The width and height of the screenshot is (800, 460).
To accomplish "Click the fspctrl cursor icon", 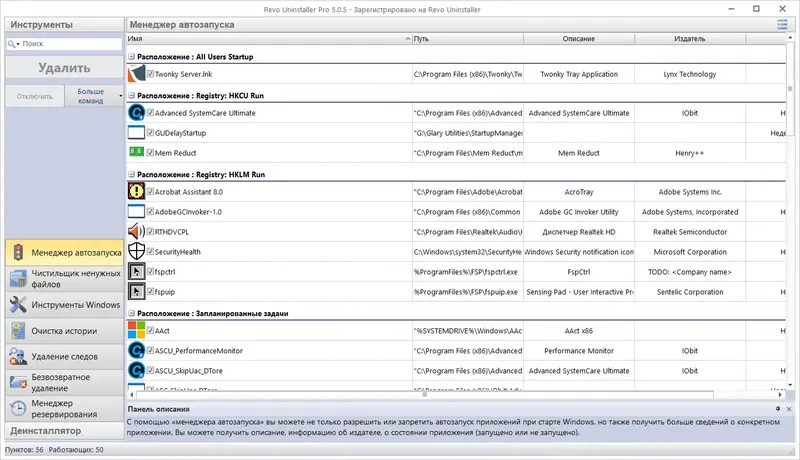I will pos(136,272).
